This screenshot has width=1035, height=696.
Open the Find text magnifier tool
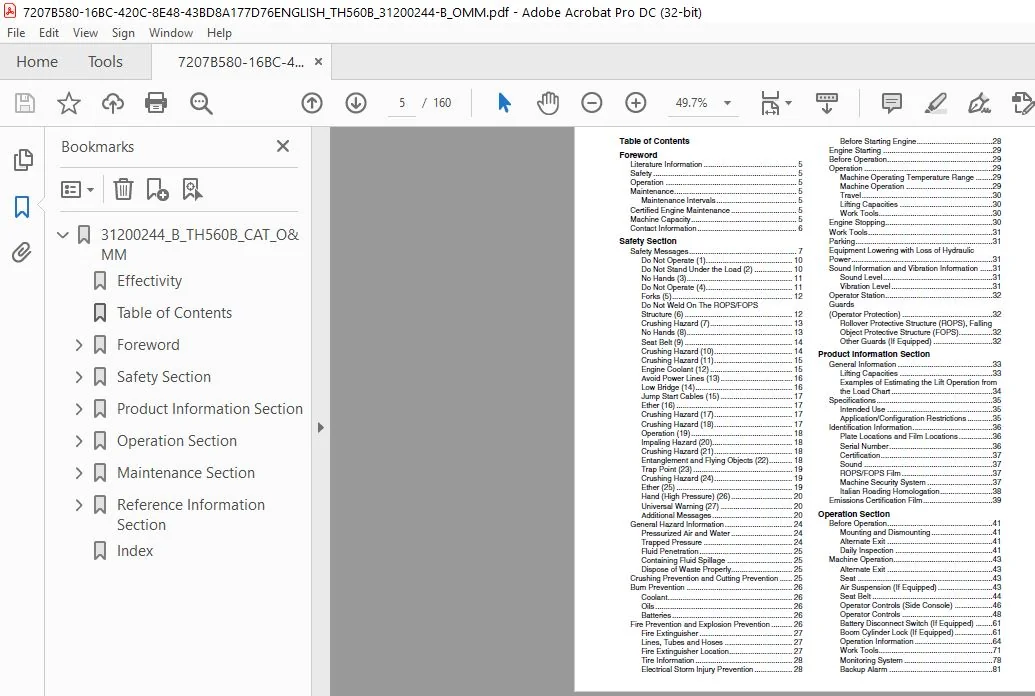(x=201, y=103)
